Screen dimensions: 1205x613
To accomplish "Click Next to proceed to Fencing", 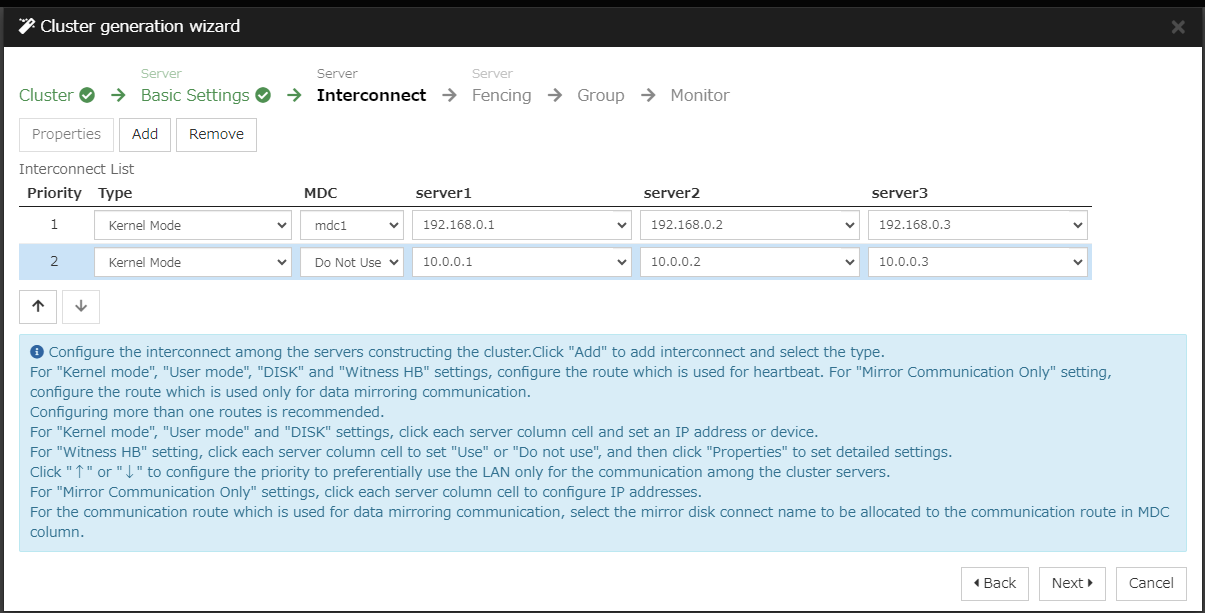I will pyautogui.click(x=1072, y=584).
